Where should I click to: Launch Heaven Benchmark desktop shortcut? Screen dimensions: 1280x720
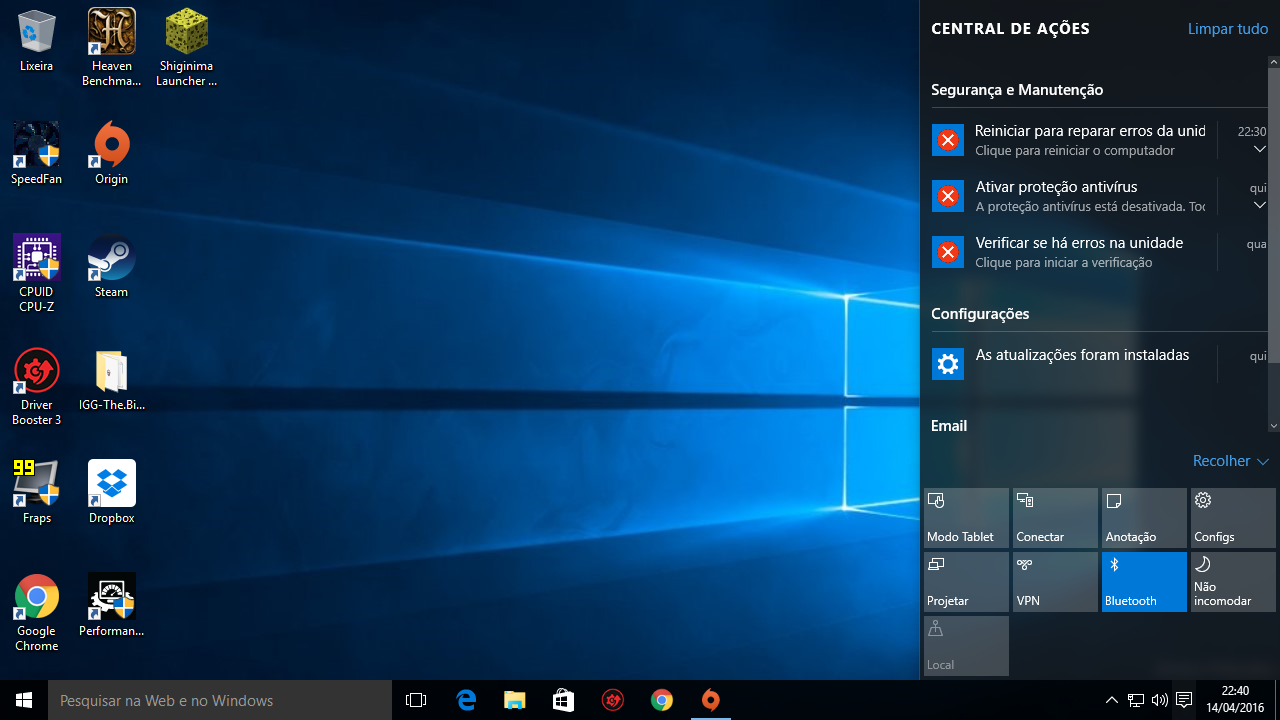[x=112, y=47]
